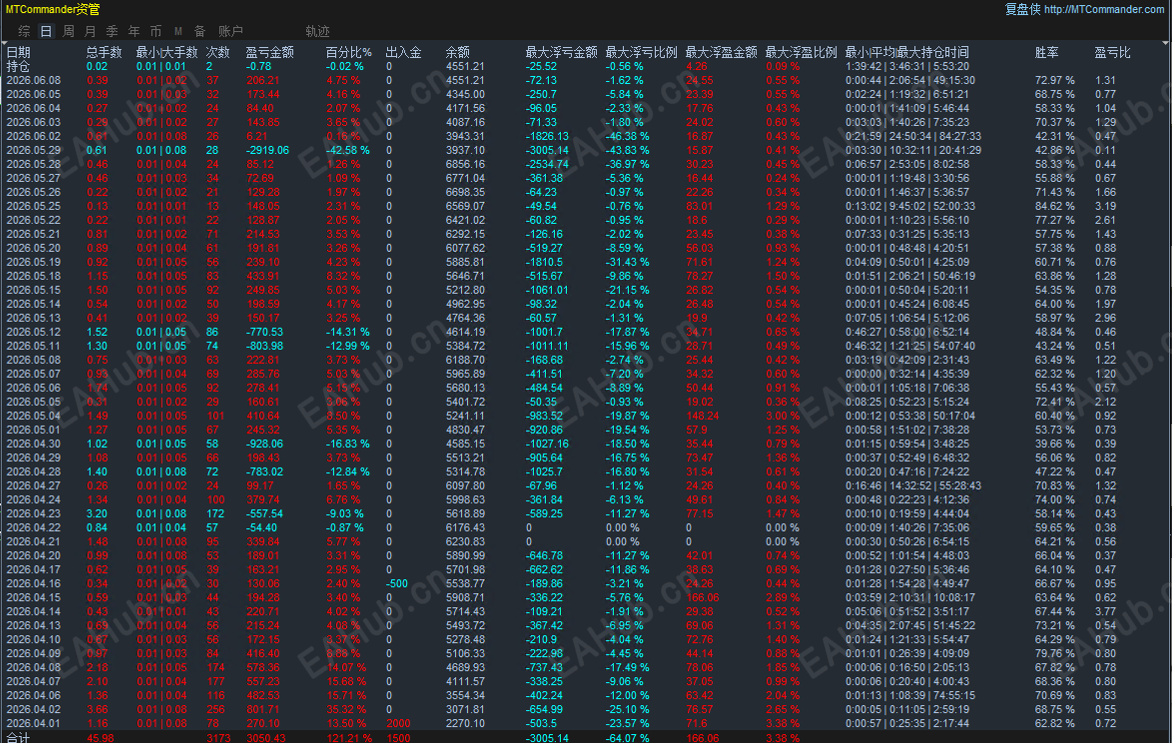This screenshot has width=1172, height=743.
Task: Select the 日 daily tab
Action: tap(46, 31)
